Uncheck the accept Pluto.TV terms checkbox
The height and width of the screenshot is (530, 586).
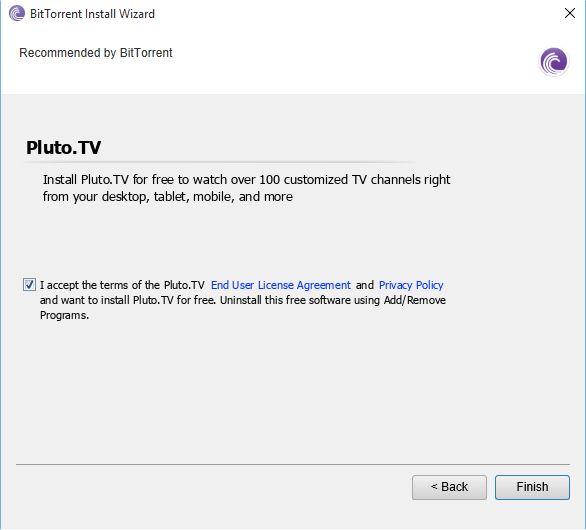29,285
